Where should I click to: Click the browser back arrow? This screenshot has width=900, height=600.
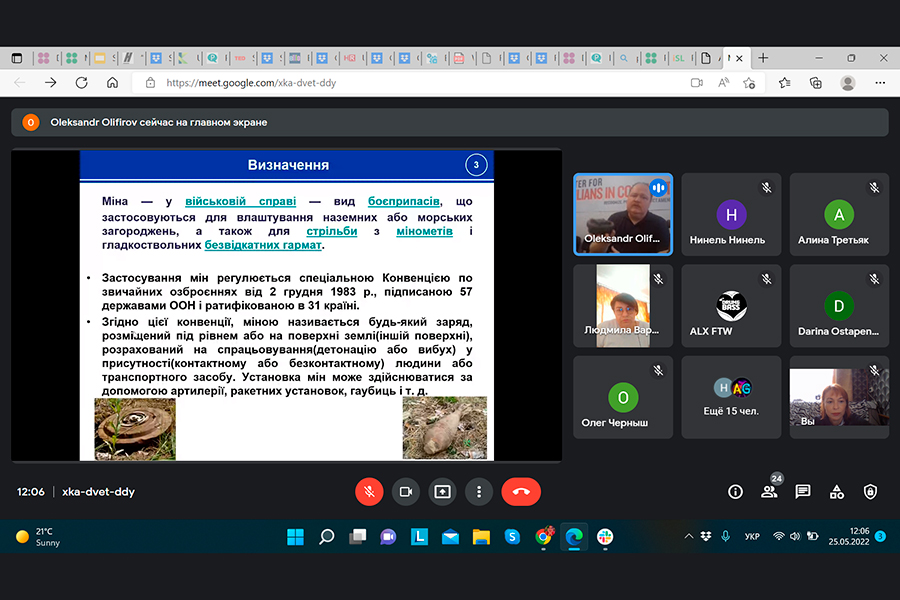tap(20, 83)
